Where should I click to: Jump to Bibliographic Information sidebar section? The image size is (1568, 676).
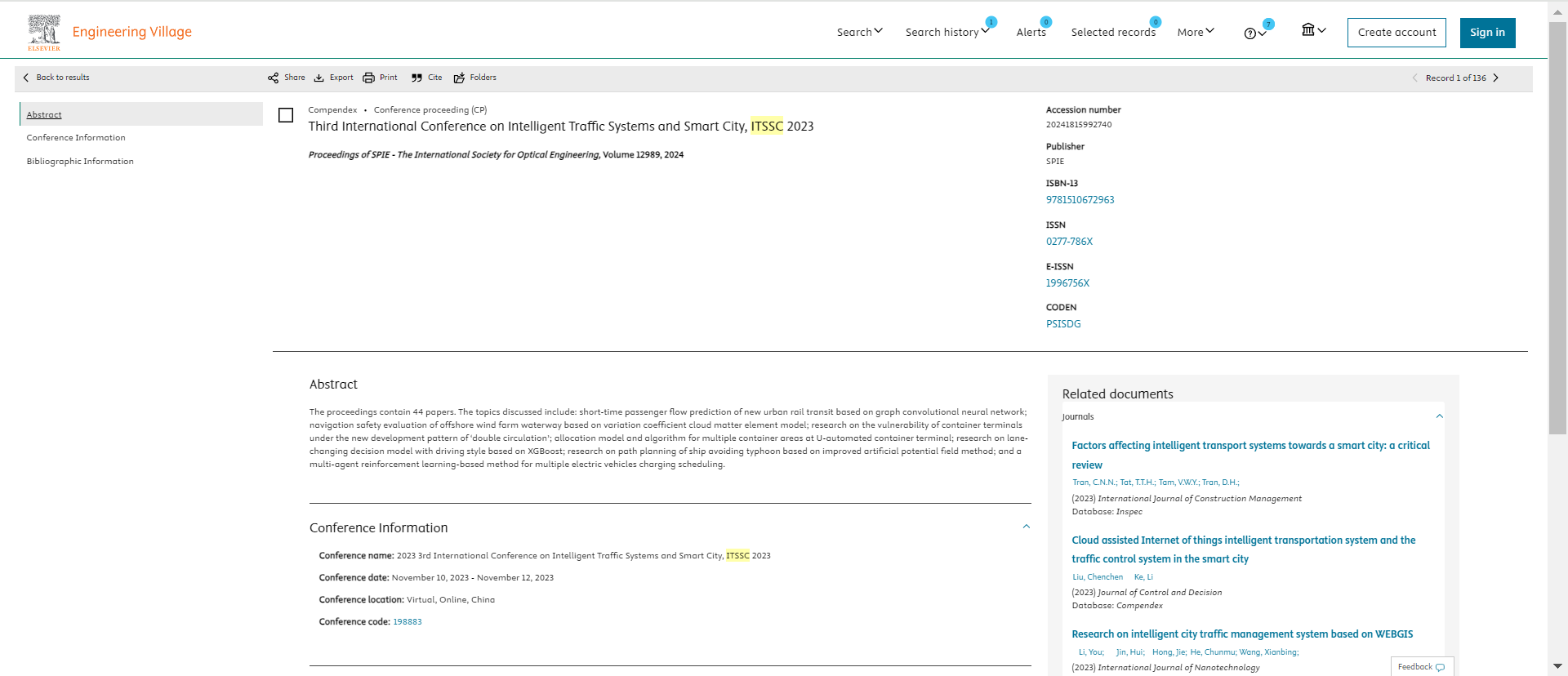click(x=80, y=162)
